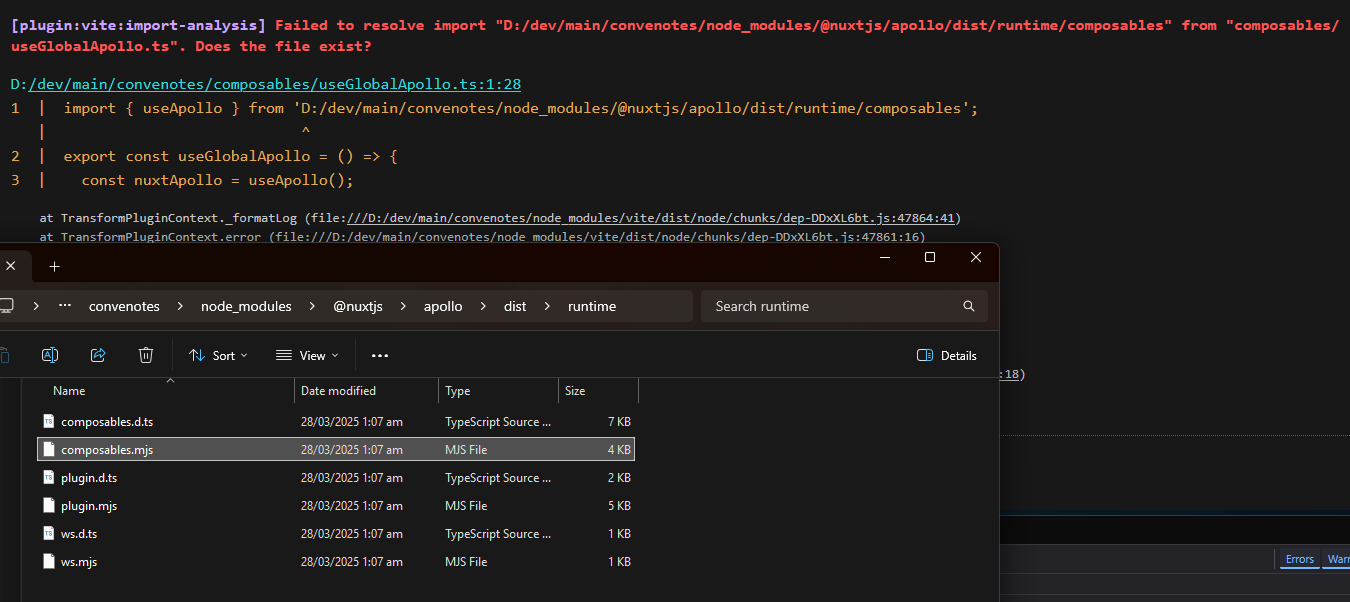Image resolution: width=1350 pixels, height=602 pixels.
Task: Click the 4 KB size of composables.mjs
Action: [x=619, y=450]
